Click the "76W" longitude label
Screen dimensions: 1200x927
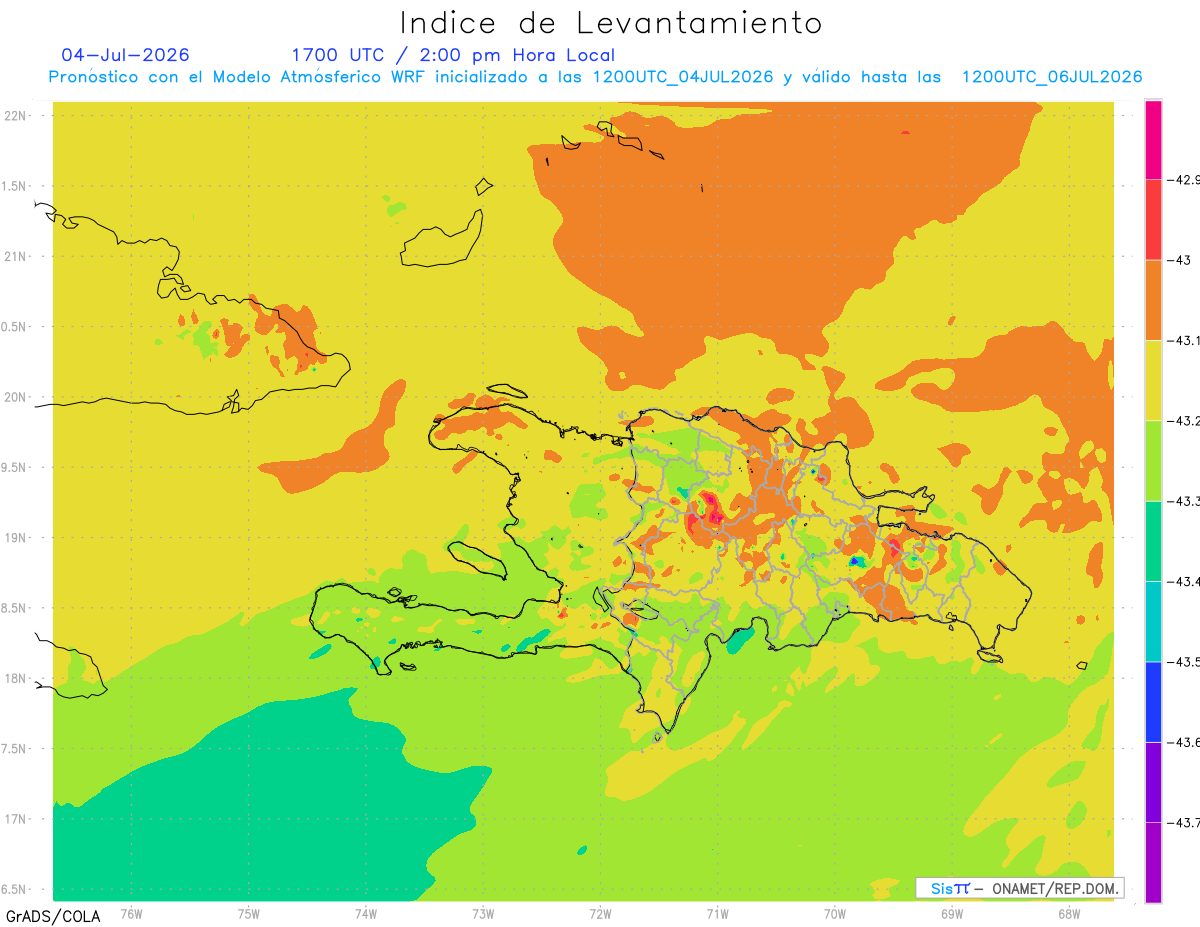click(x=131, y=913)
